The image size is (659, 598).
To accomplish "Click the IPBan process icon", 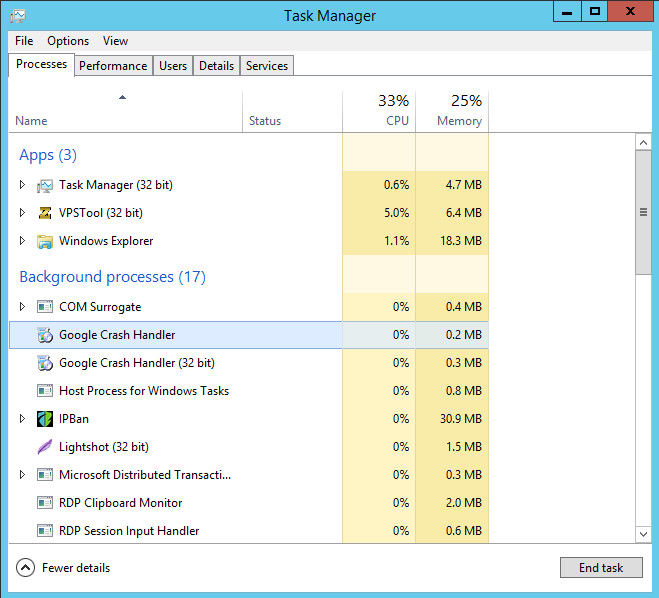I will 44,419.
